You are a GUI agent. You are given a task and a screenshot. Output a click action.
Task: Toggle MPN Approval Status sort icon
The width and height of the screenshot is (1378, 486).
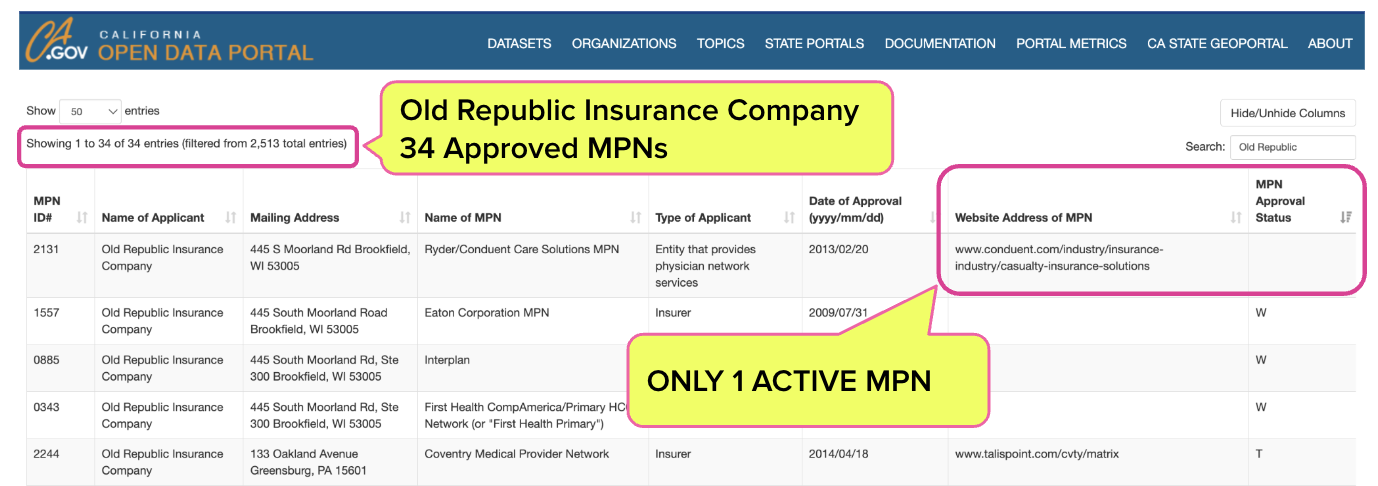[x=1346, y=217]
